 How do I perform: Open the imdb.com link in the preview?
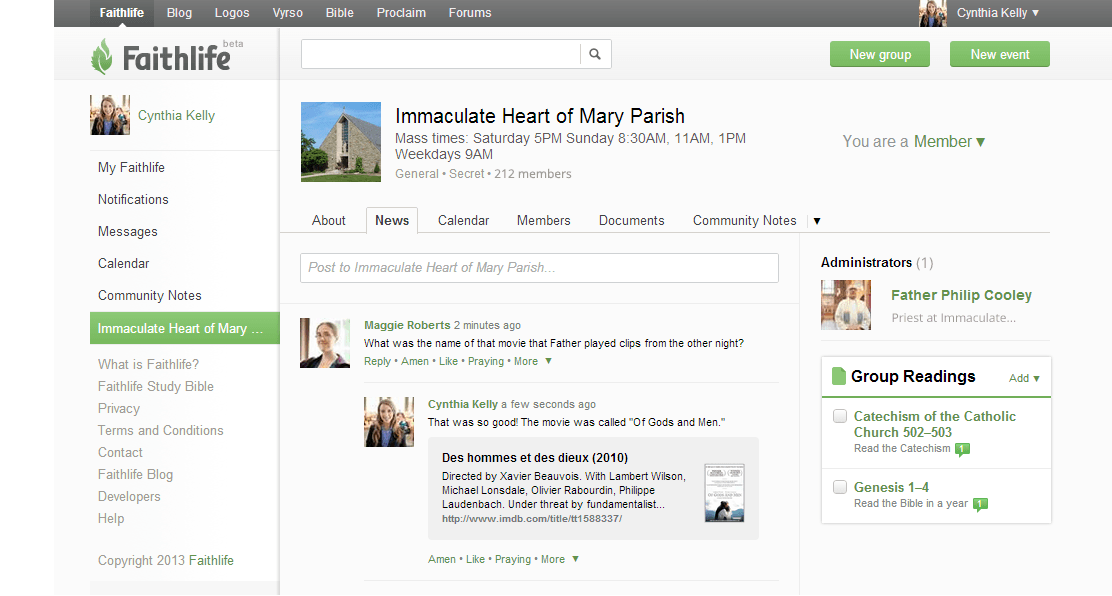[x=532, y=519]
